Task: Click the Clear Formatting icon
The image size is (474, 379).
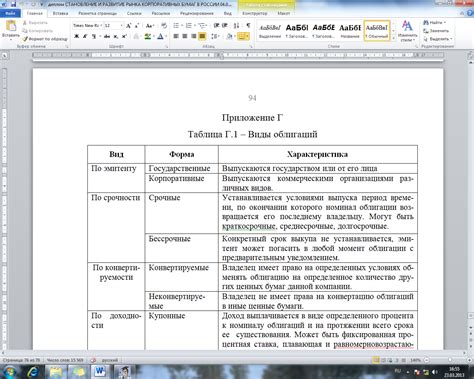Action: pyautogui.click(x=164, y=26)
